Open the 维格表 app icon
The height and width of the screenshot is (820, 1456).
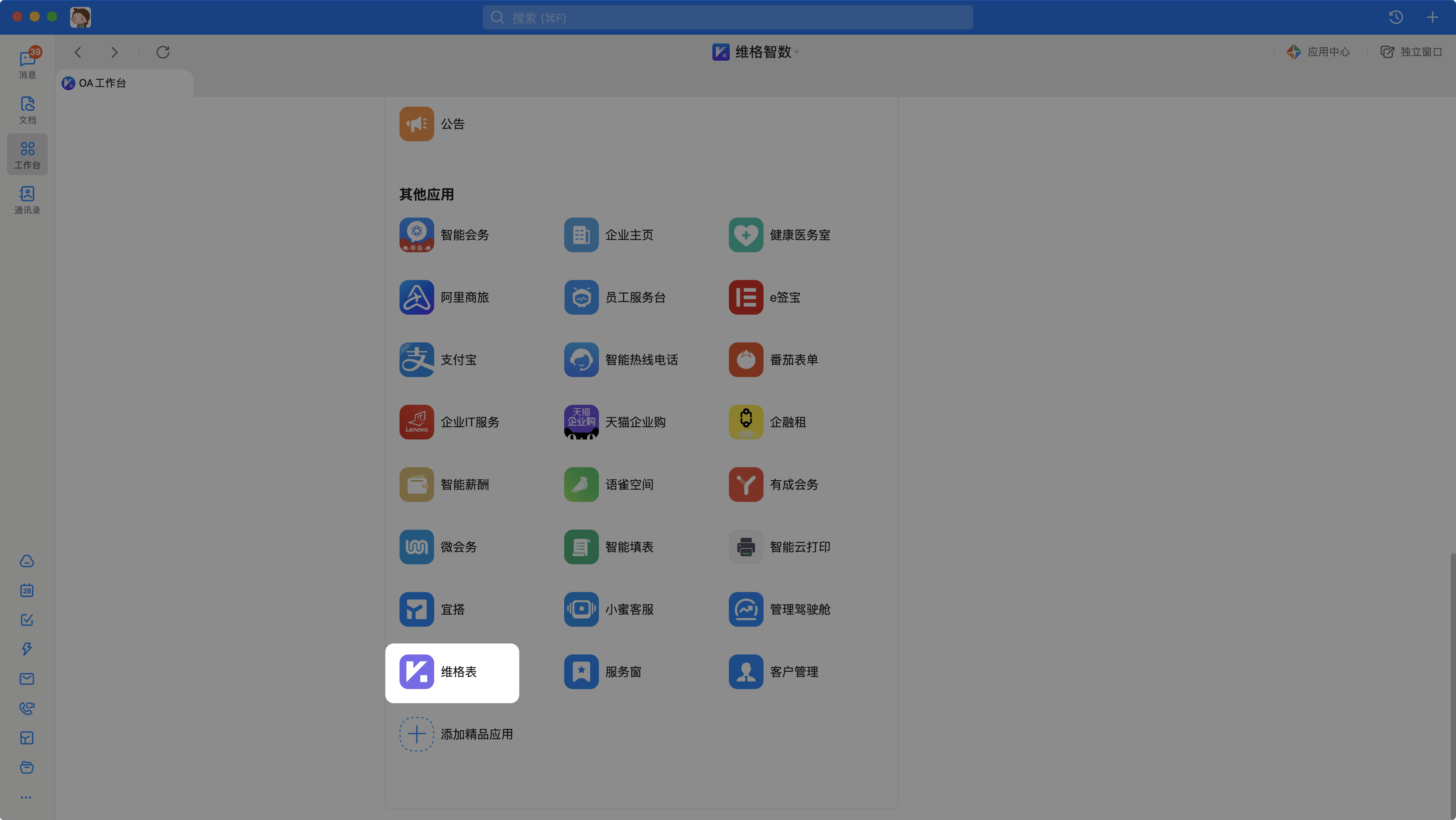pos(416,672)
